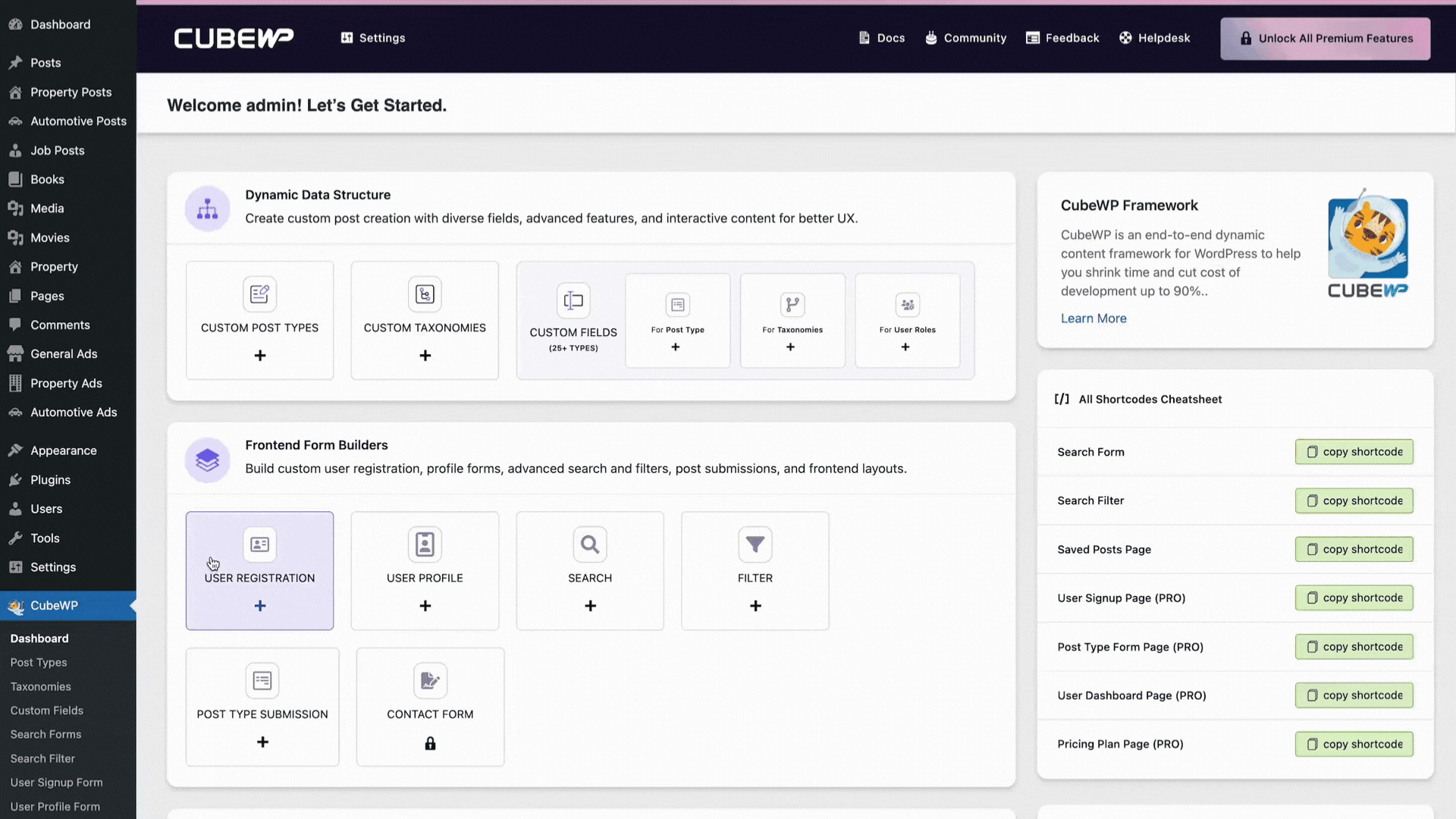Open Media in the sidebar
Image resolution: width=1456 pixels, height=819 pixels.
[68, 209]
